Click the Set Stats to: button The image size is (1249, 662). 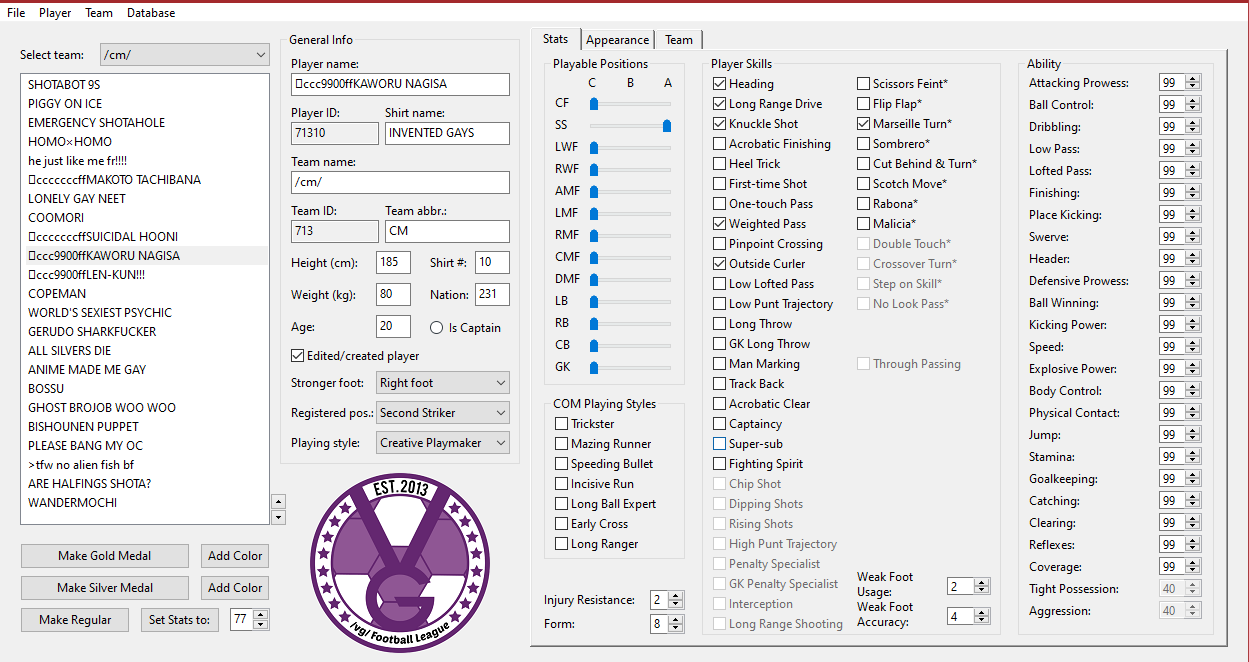click(x=180, y=620)
